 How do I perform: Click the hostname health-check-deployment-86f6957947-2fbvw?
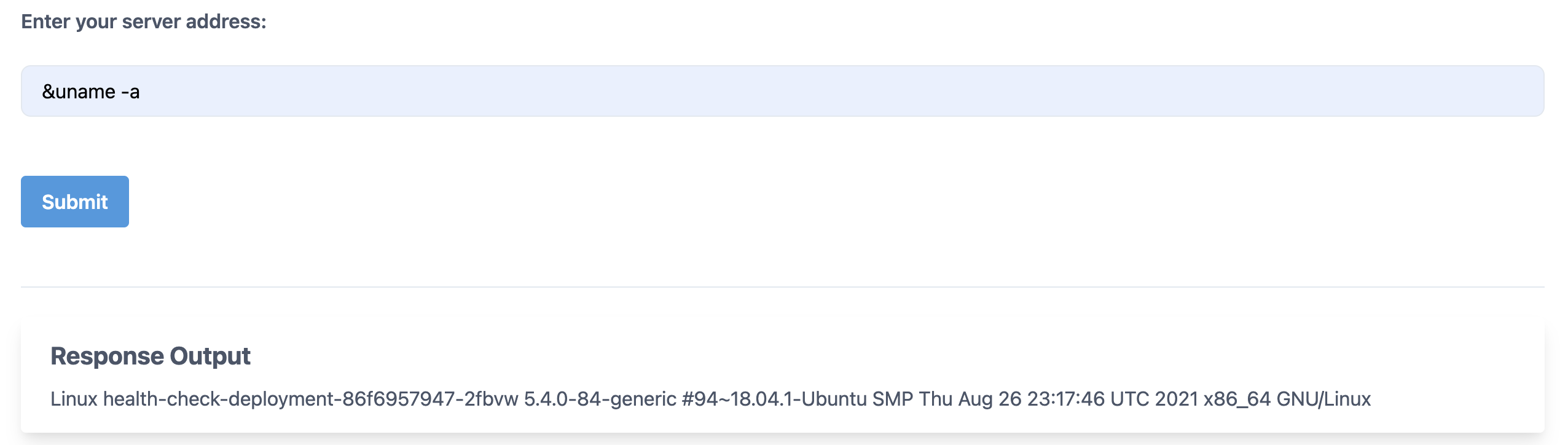click(310, 399)
